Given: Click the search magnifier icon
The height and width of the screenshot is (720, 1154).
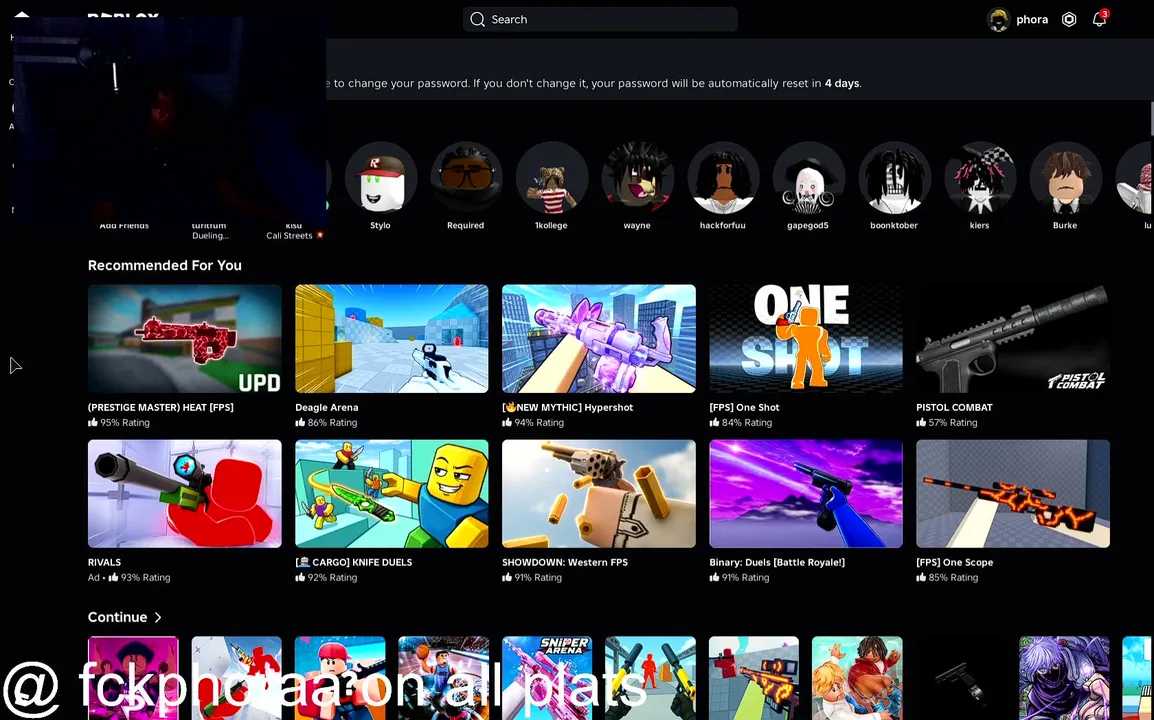Looking at the screenshot, I should 478,19.
